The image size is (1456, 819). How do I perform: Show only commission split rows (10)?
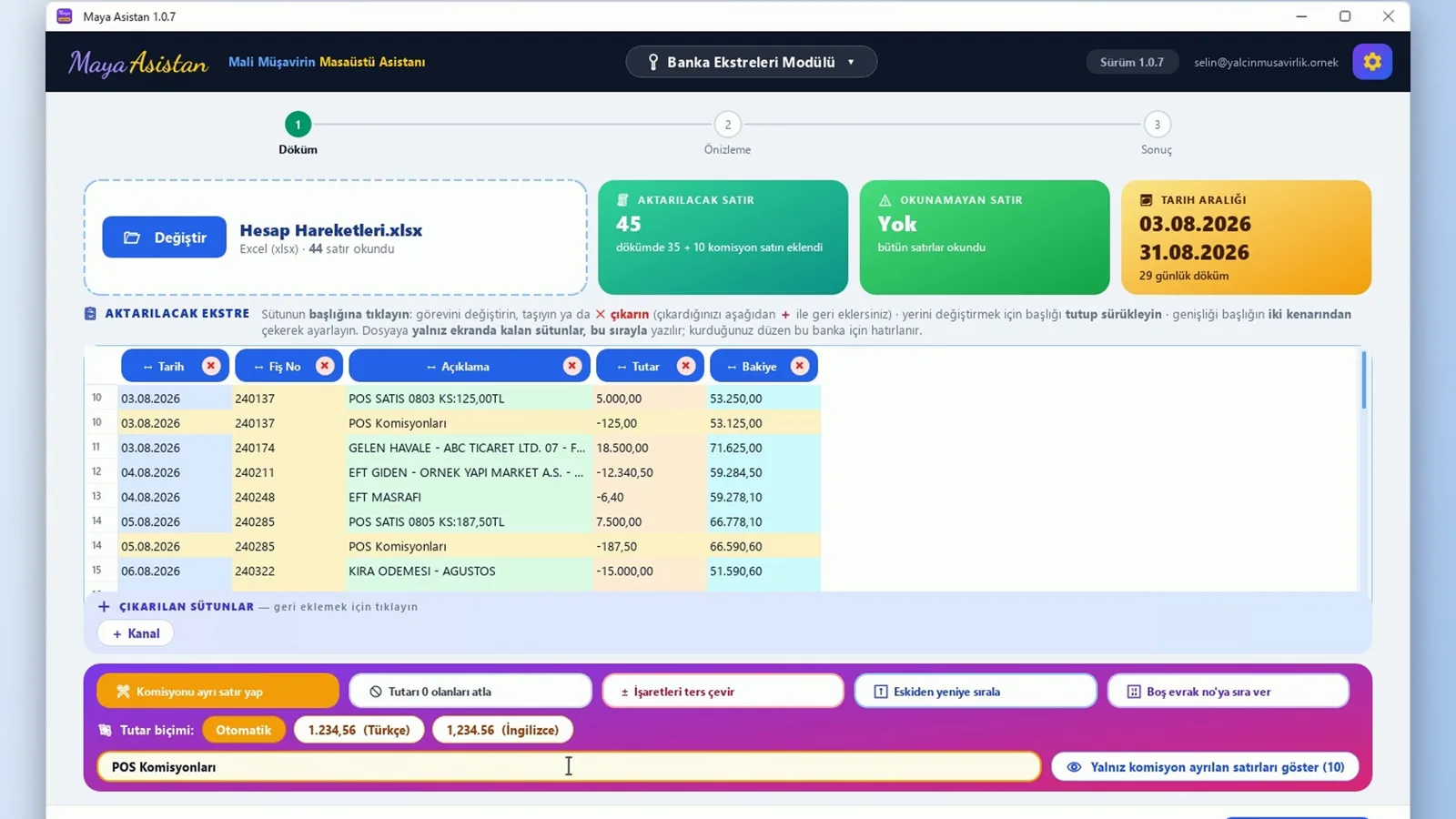(x=1205, y=767)
